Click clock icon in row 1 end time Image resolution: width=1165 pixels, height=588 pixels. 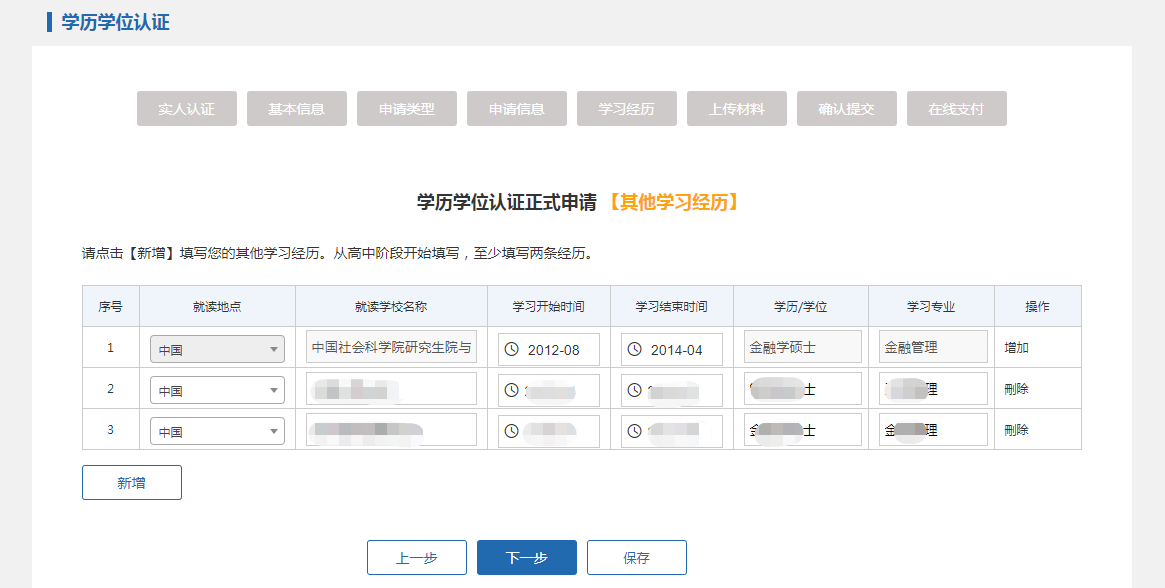point(635,350)
